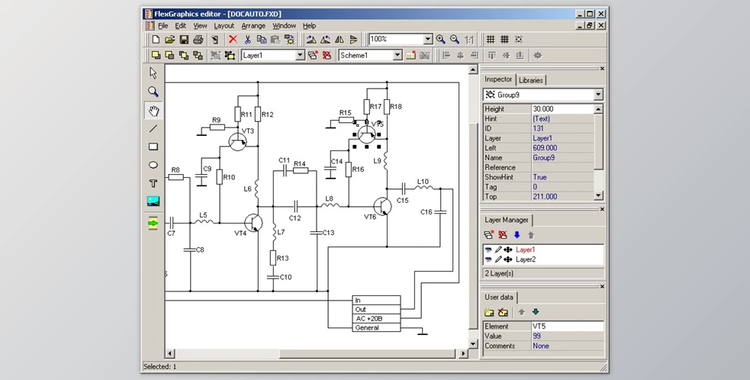This screenshot has width=750, height=380.
Task: Open the Window menu
Action: [x=284, y=26]
